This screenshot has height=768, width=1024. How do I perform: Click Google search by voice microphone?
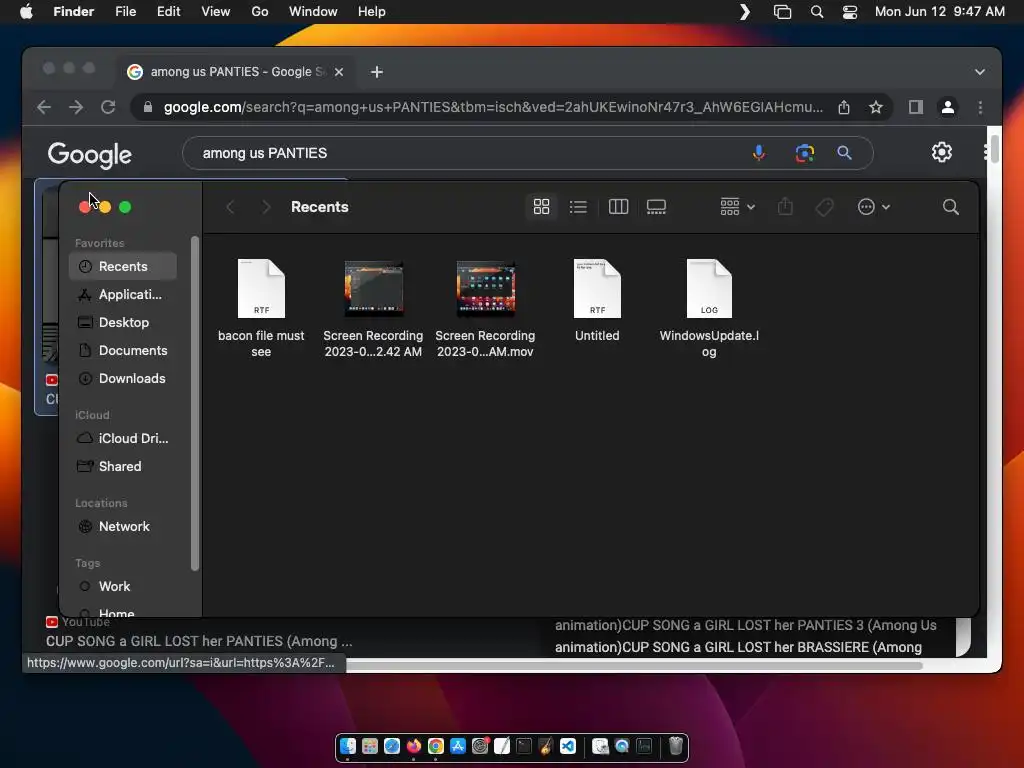tap(758, 153)
